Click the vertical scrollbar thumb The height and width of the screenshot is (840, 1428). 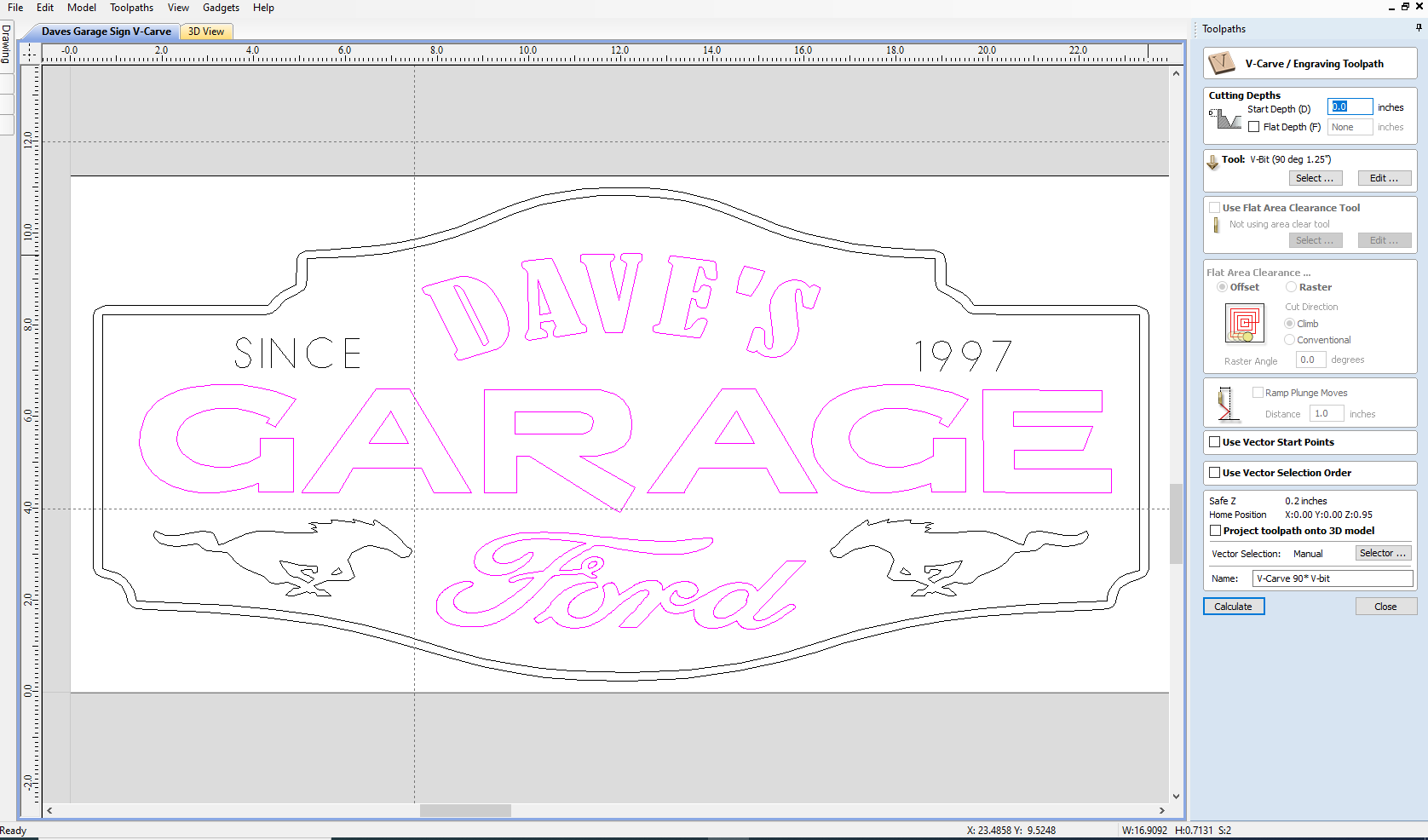click(x=1176, y=523)
